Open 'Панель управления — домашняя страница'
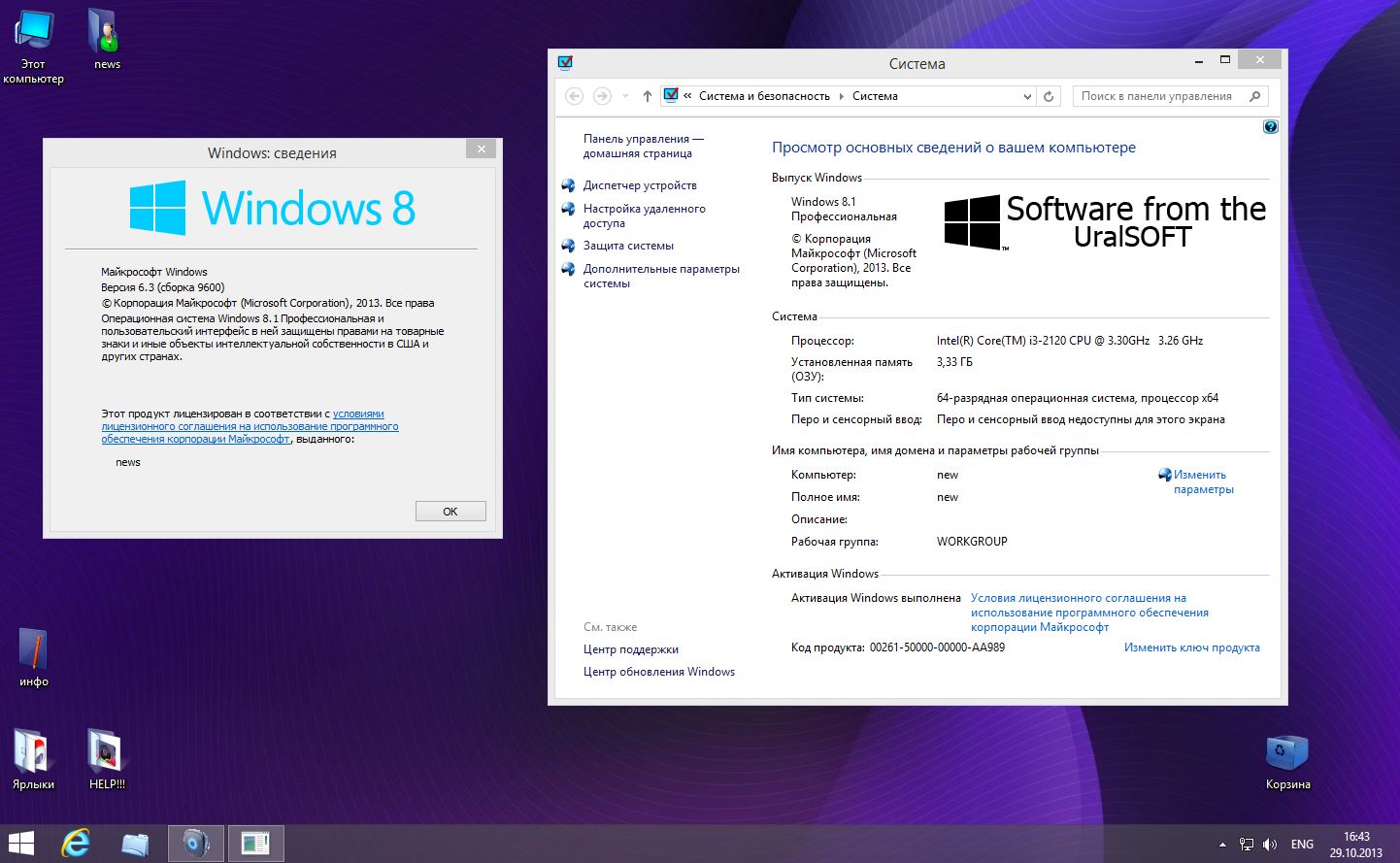This screenshot has height=863, width=1400. click(x=644, y=146)
